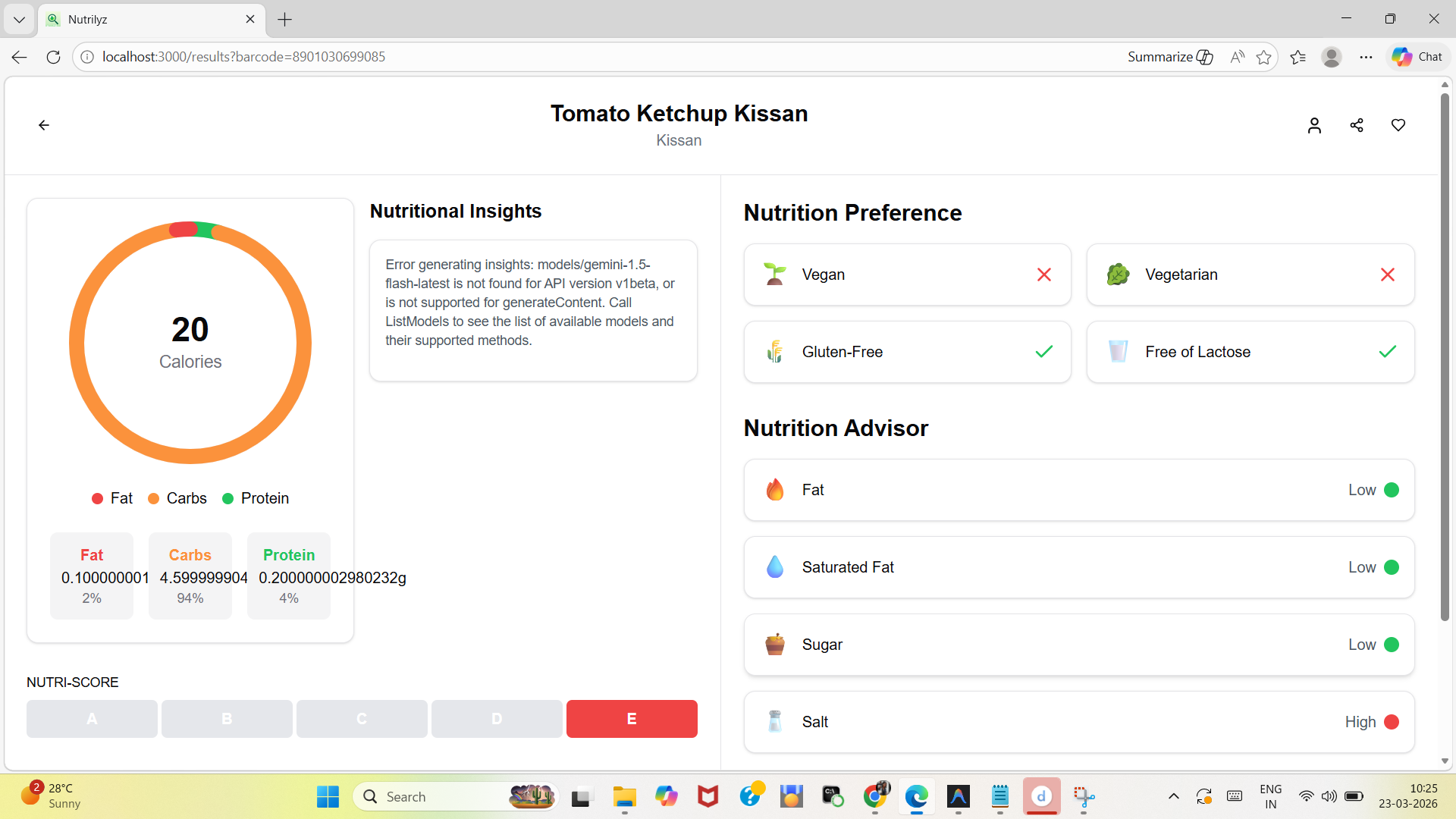The width and height of the screenshot is (1456, 819).
Task: Click the Sugar Low green indicator dot
Action: point(1392,645)
